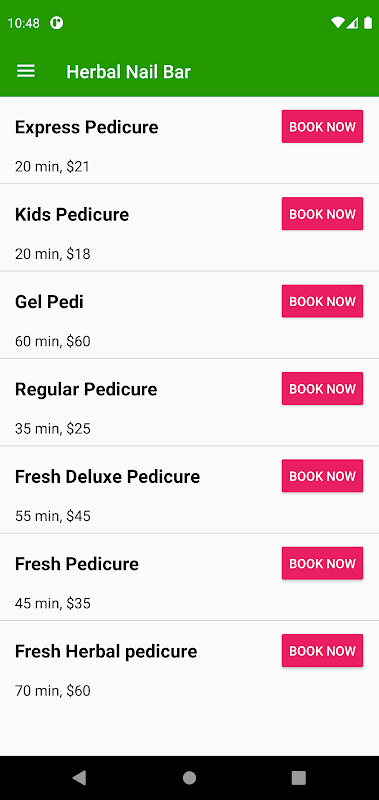Select the Express Pedicure list item title

click(87, 127)
